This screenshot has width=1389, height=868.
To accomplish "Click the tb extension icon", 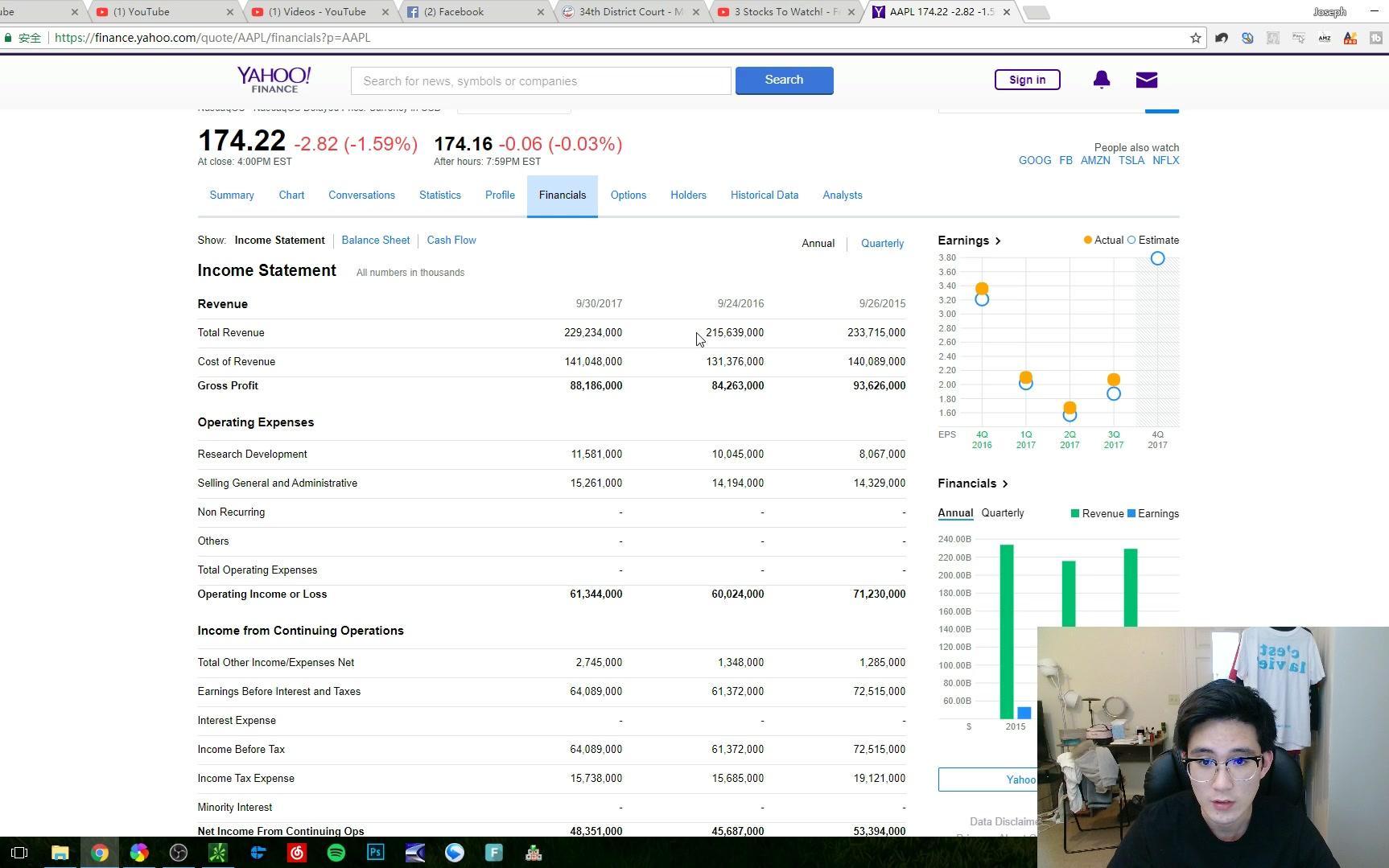I will 1376,38.
